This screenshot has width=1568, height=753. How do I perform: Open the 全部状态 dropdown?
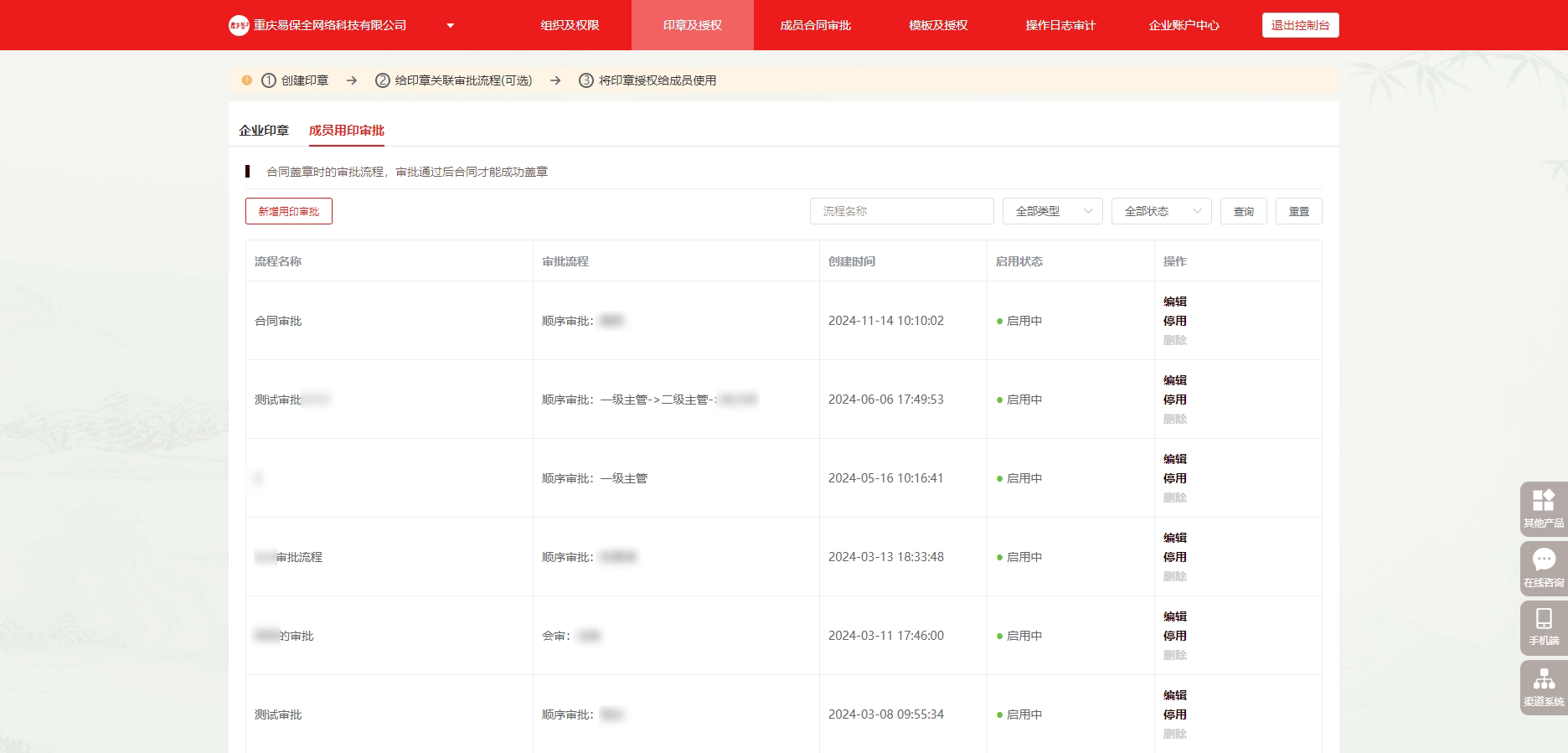coord(1161,211)
